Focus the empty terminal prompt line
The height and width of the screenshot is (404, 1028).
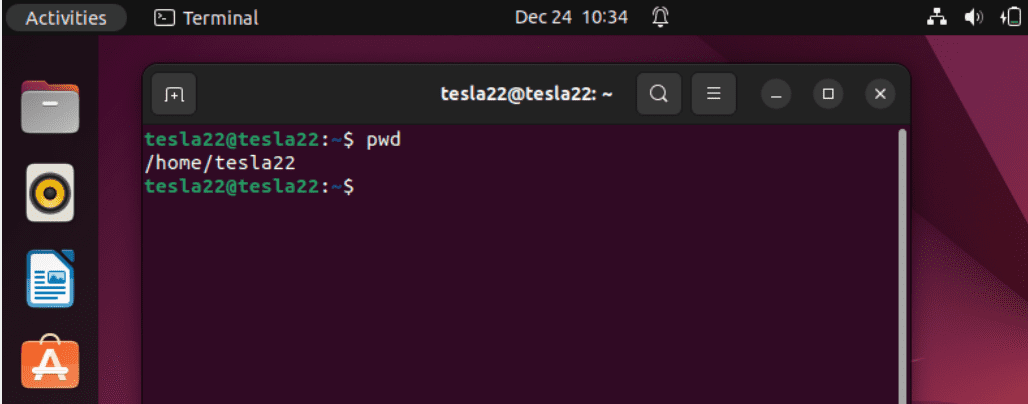click(500, 186)
